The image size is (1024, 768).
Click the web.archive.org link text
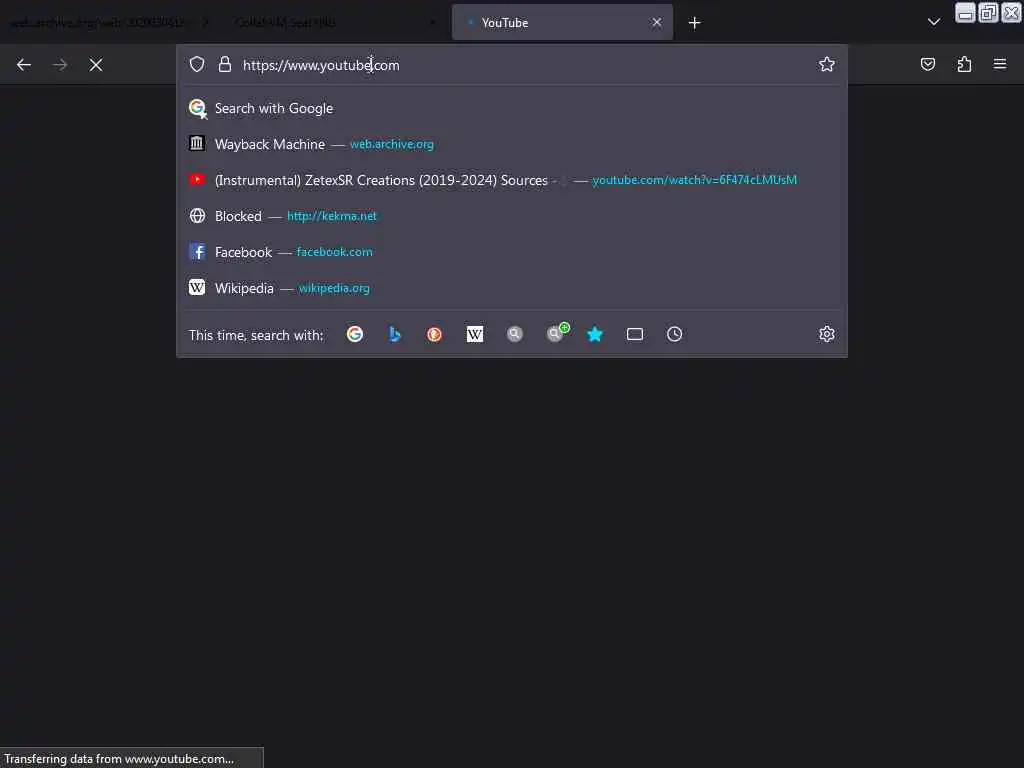[392, 144]
